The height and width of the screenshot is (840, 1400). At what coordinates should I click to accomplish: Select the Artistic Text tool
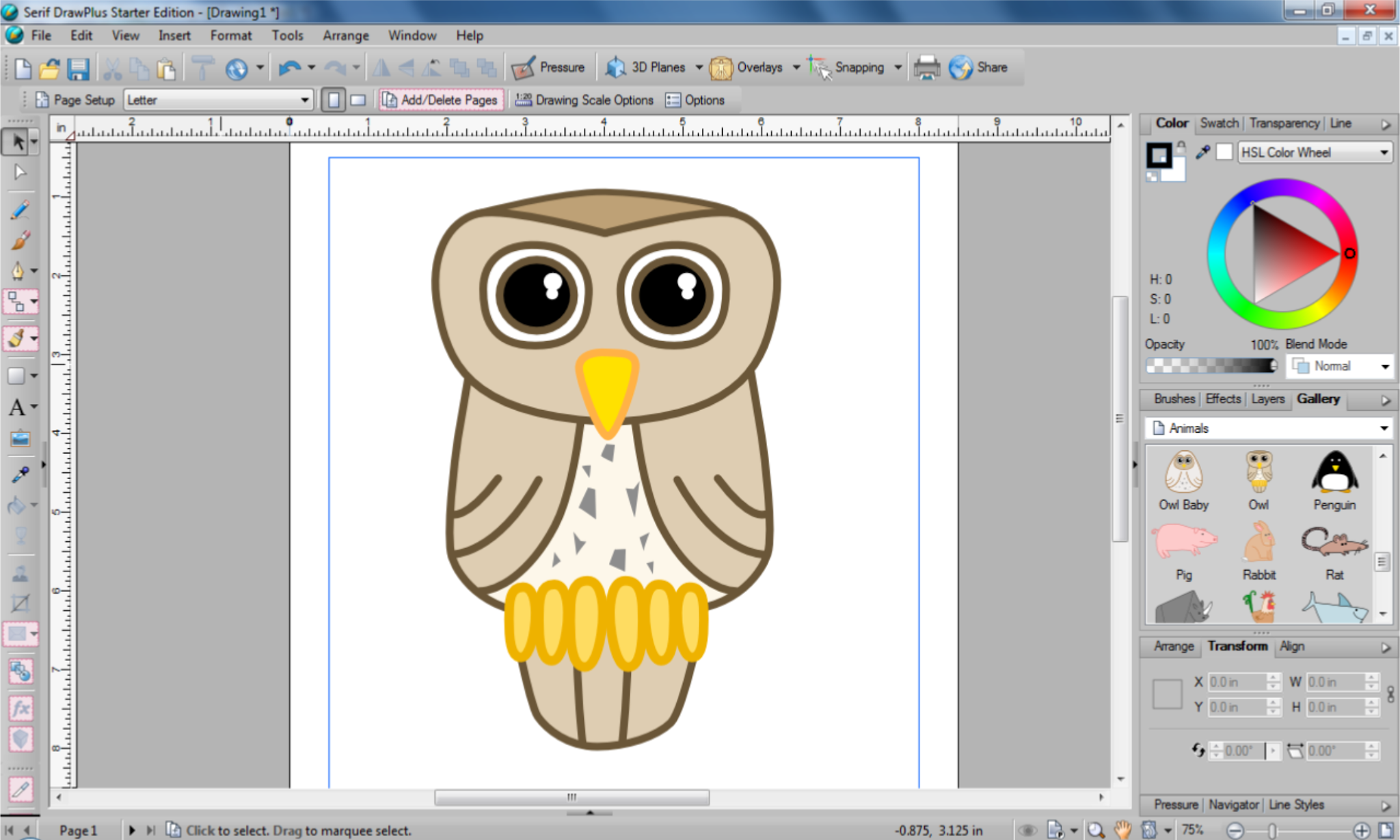(x=17, y=408)
